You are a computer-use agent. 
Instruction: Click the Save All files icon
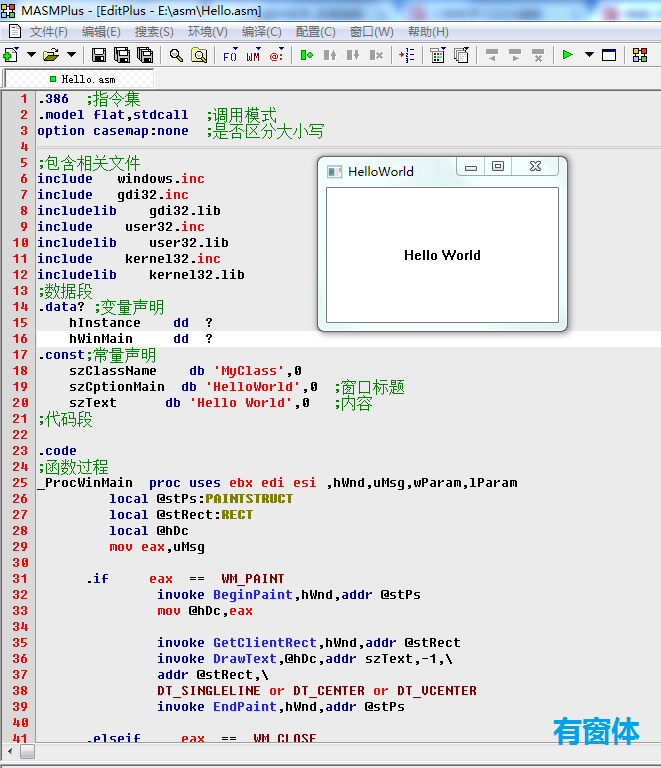point(145,55)
